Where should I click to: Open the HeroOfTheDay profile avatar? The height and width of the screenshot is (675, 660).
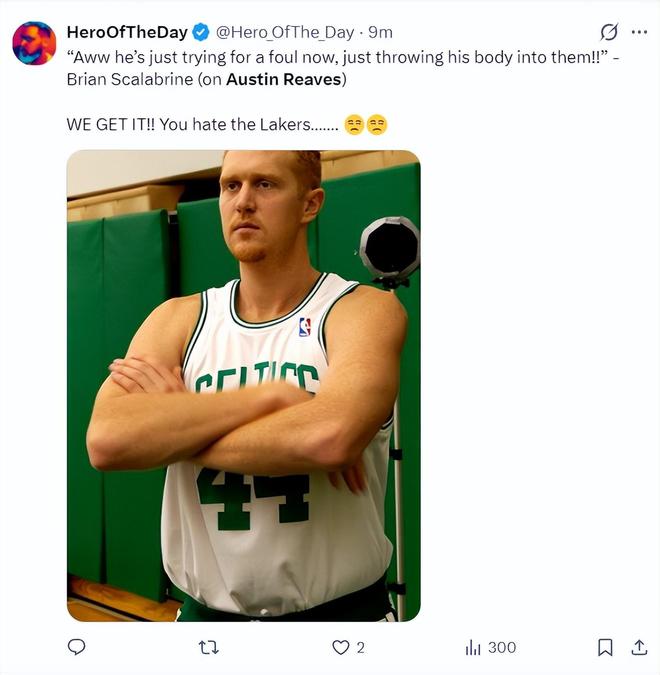[34, 43]
